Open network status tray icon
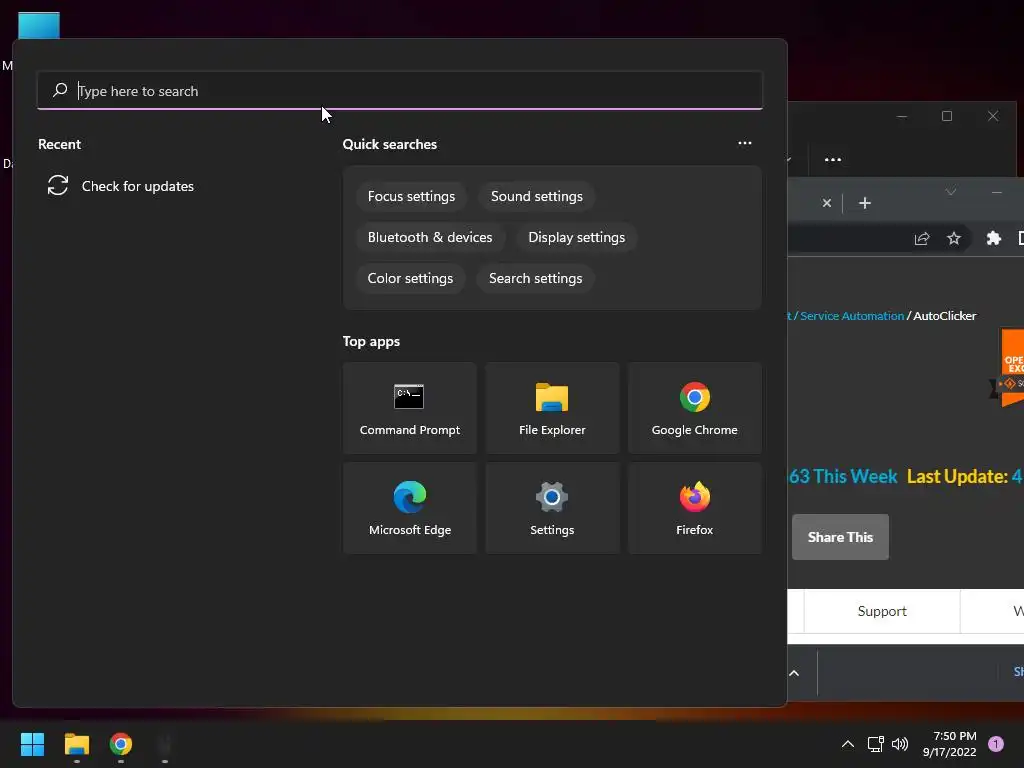Image resolution: width=1024 pixels, height=768 pixels. tap(876, 744)
